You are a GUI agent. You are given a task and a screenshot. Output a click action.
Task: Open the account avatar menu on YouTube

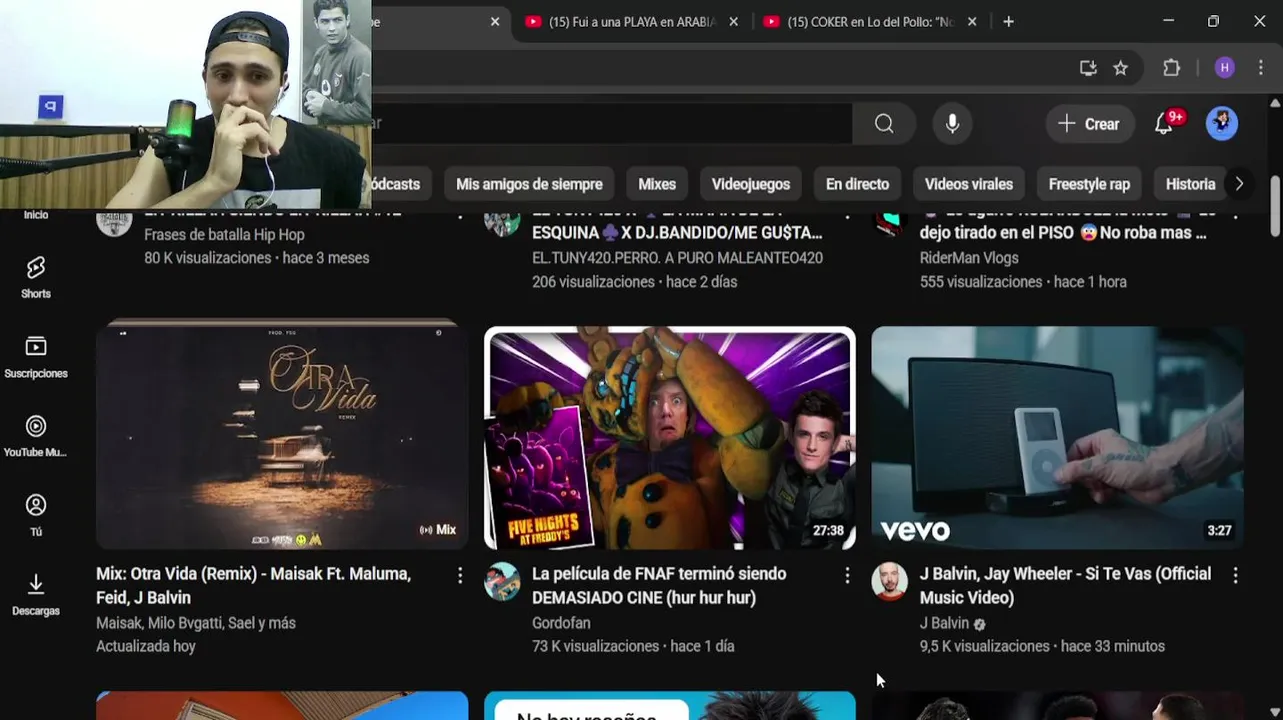coord(1222,124)
